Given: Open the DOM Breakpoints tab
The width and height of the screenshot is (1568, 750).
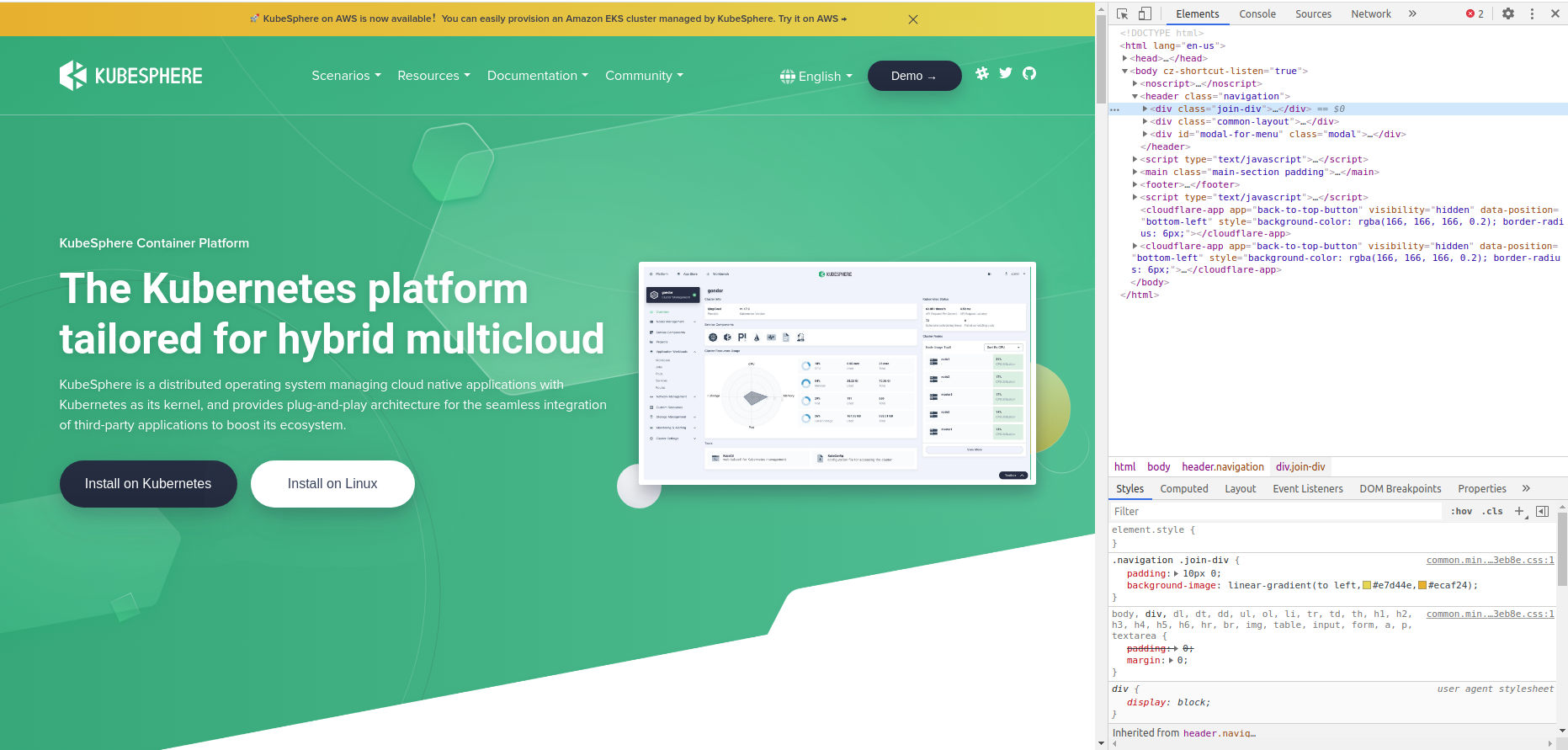Looking at the screenshot, I should [x=1401, y=488].
